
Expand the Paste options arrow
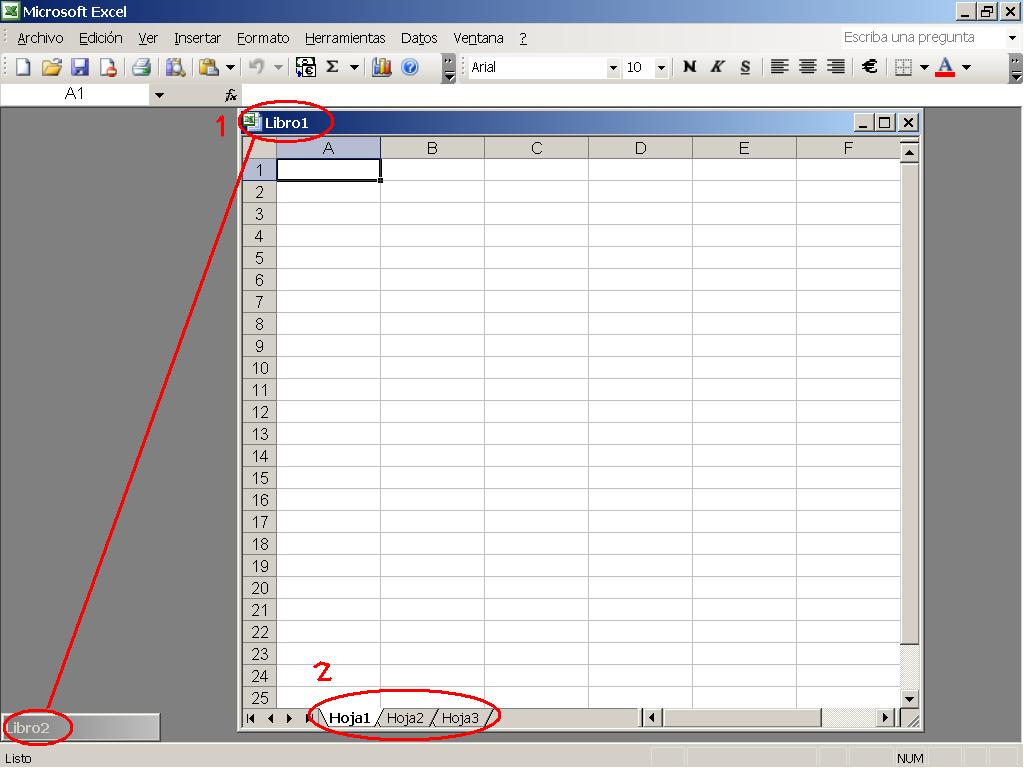[x=230, y=67]
